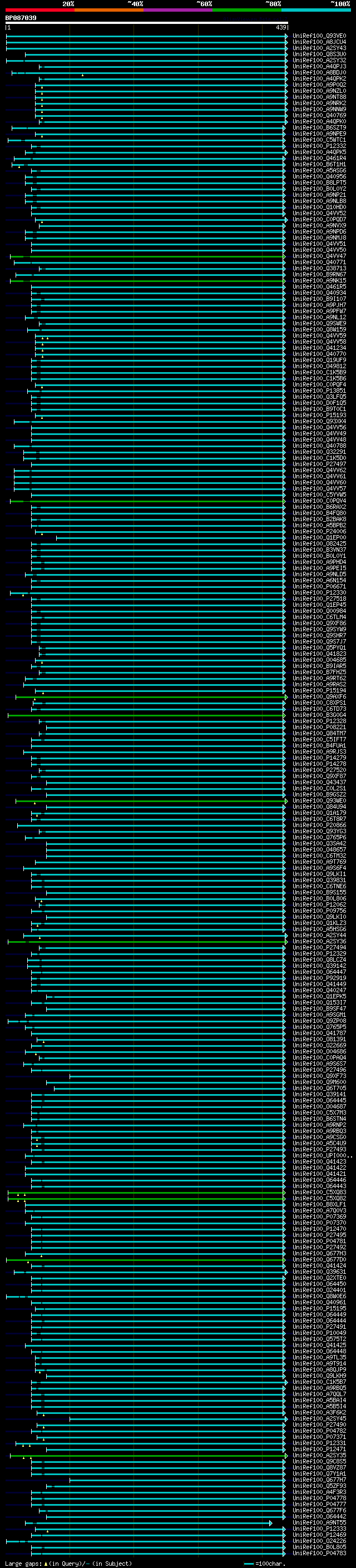This screenshot has width=356, height=1568.
Task: Click the Large gaps legend text
Action: (68, 1563)
